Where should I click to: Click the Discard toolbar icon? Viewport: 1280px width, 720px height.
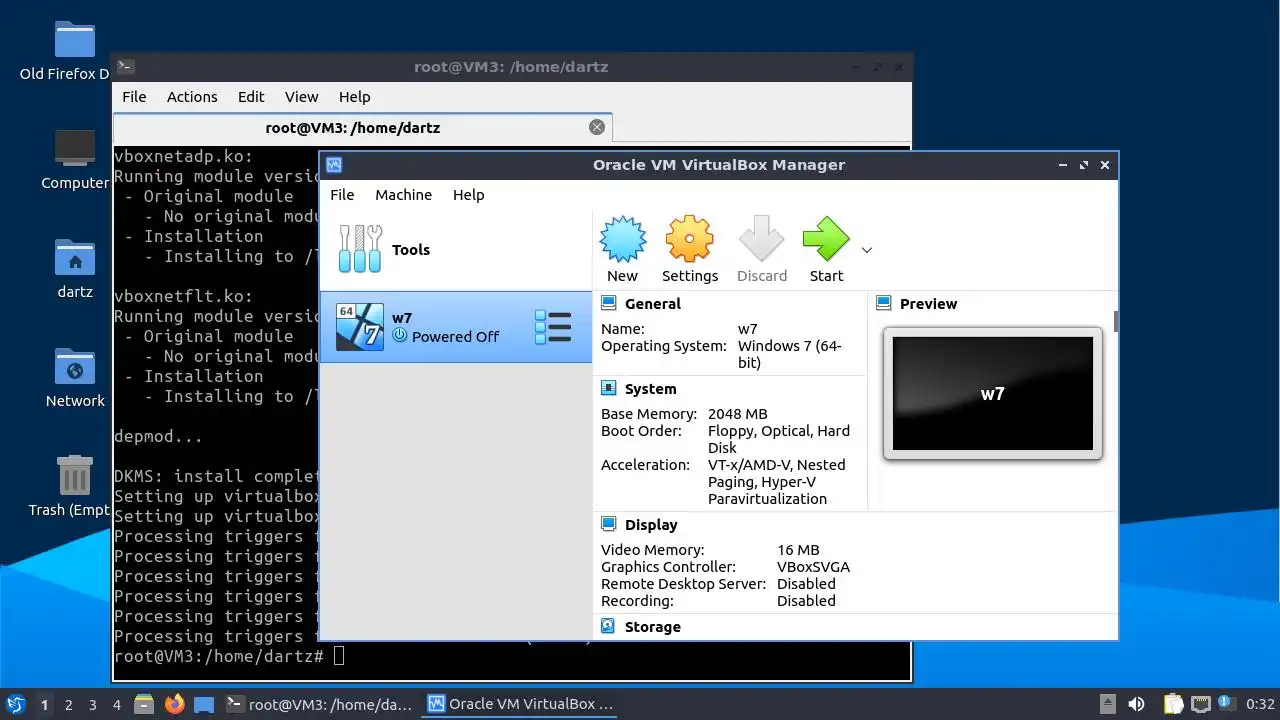pyautogui.click(x=762, y=250)
